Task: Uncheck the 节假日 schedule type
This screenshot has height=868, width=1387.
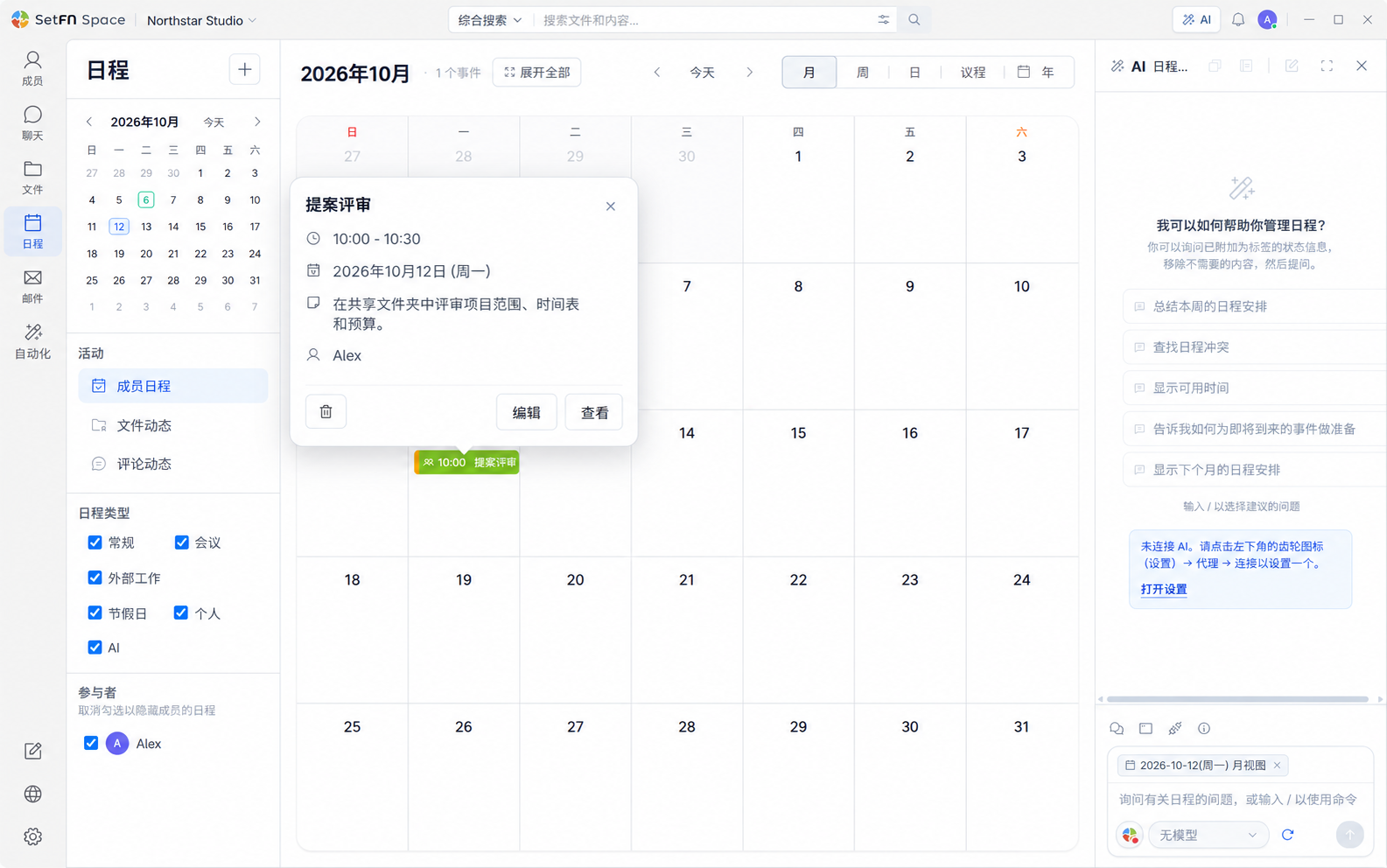Action: pyautogui.click(x=95, y=612)
